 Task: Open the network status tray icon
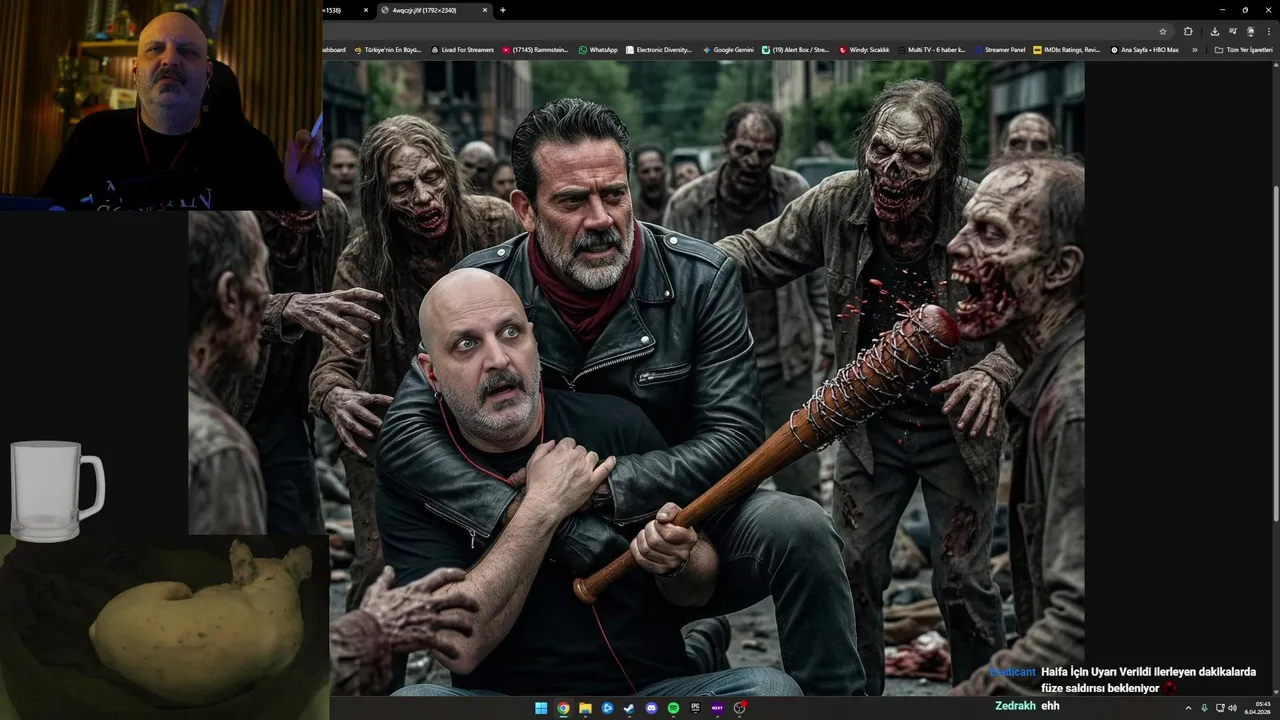(1220, 708)
